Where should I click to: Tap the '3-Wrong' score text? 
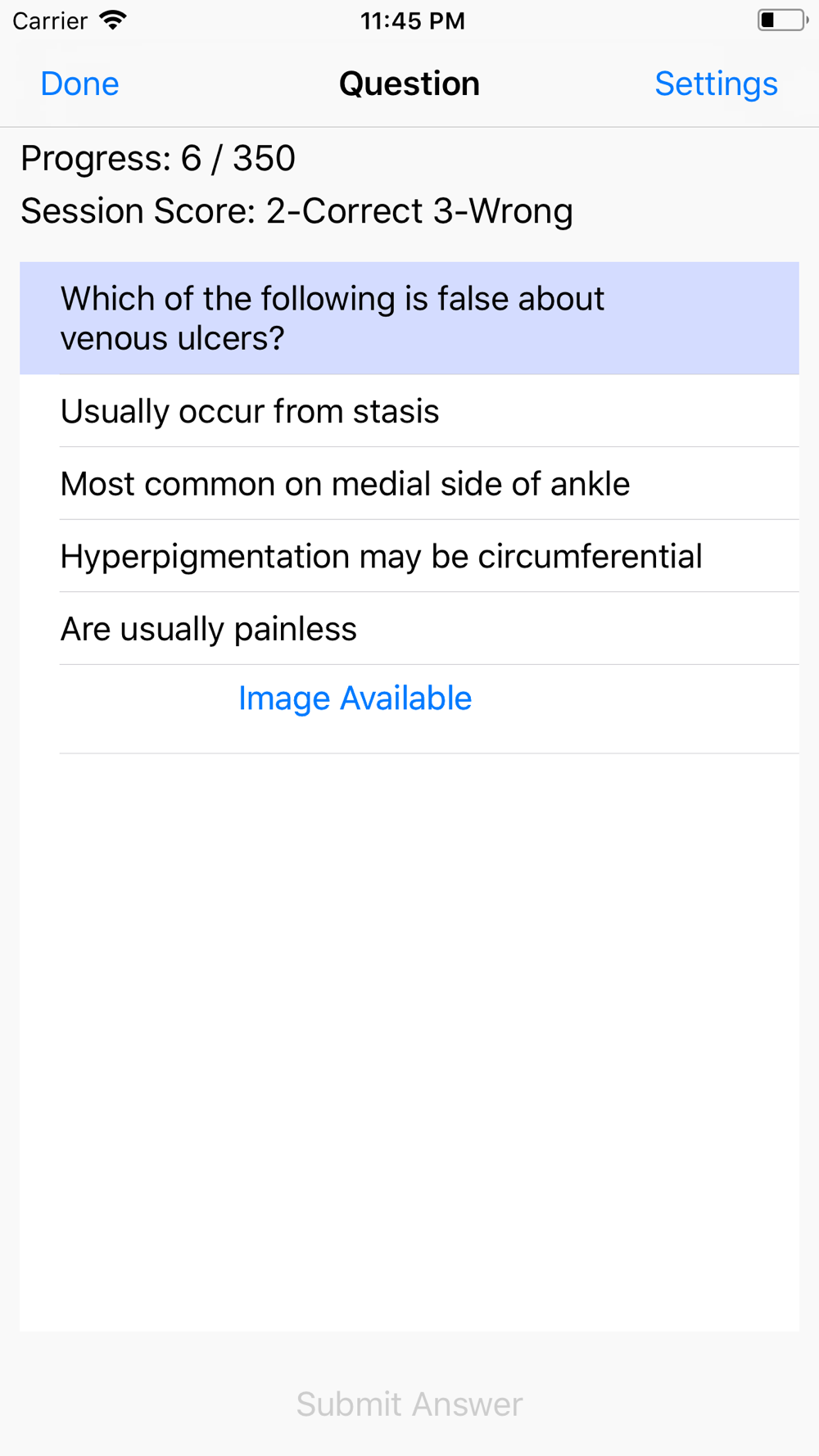coord(503,211)
